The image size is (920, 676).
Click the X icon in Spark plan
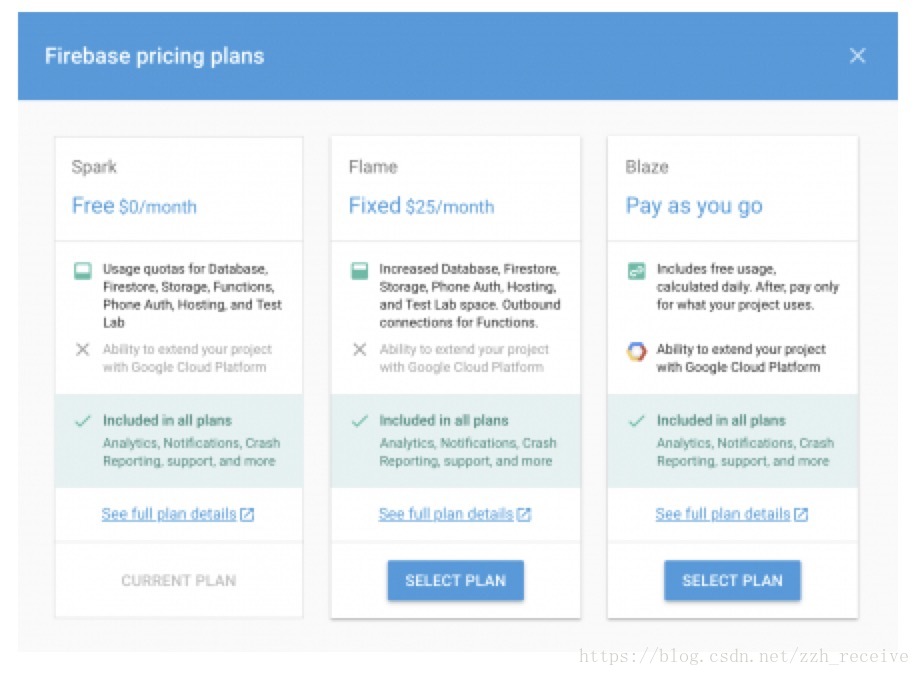coord(82,350)
